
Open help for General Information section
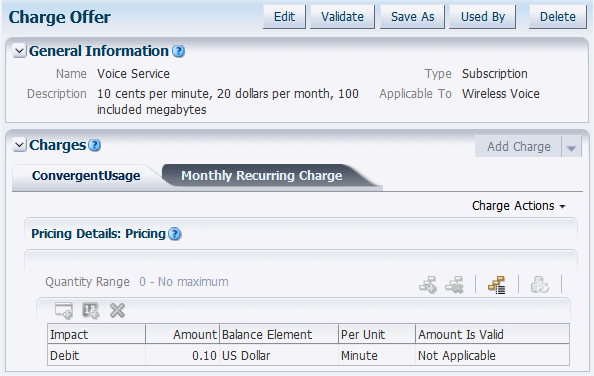(178, 51)
